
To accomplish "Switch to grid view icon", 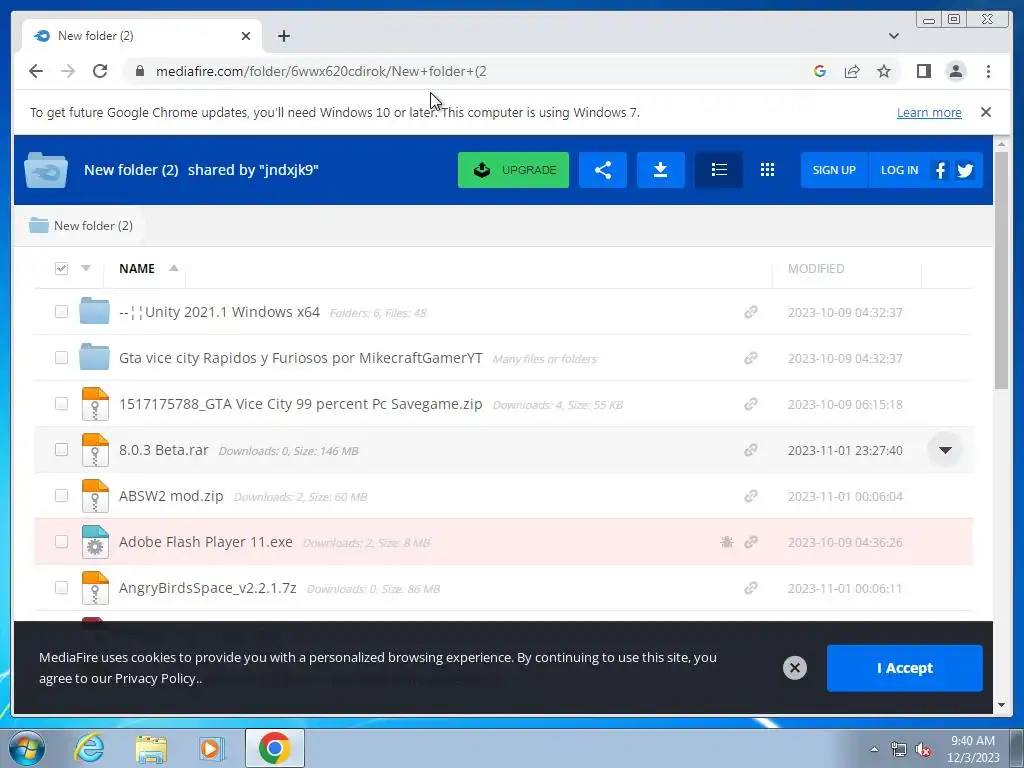I will pos(767,170).
